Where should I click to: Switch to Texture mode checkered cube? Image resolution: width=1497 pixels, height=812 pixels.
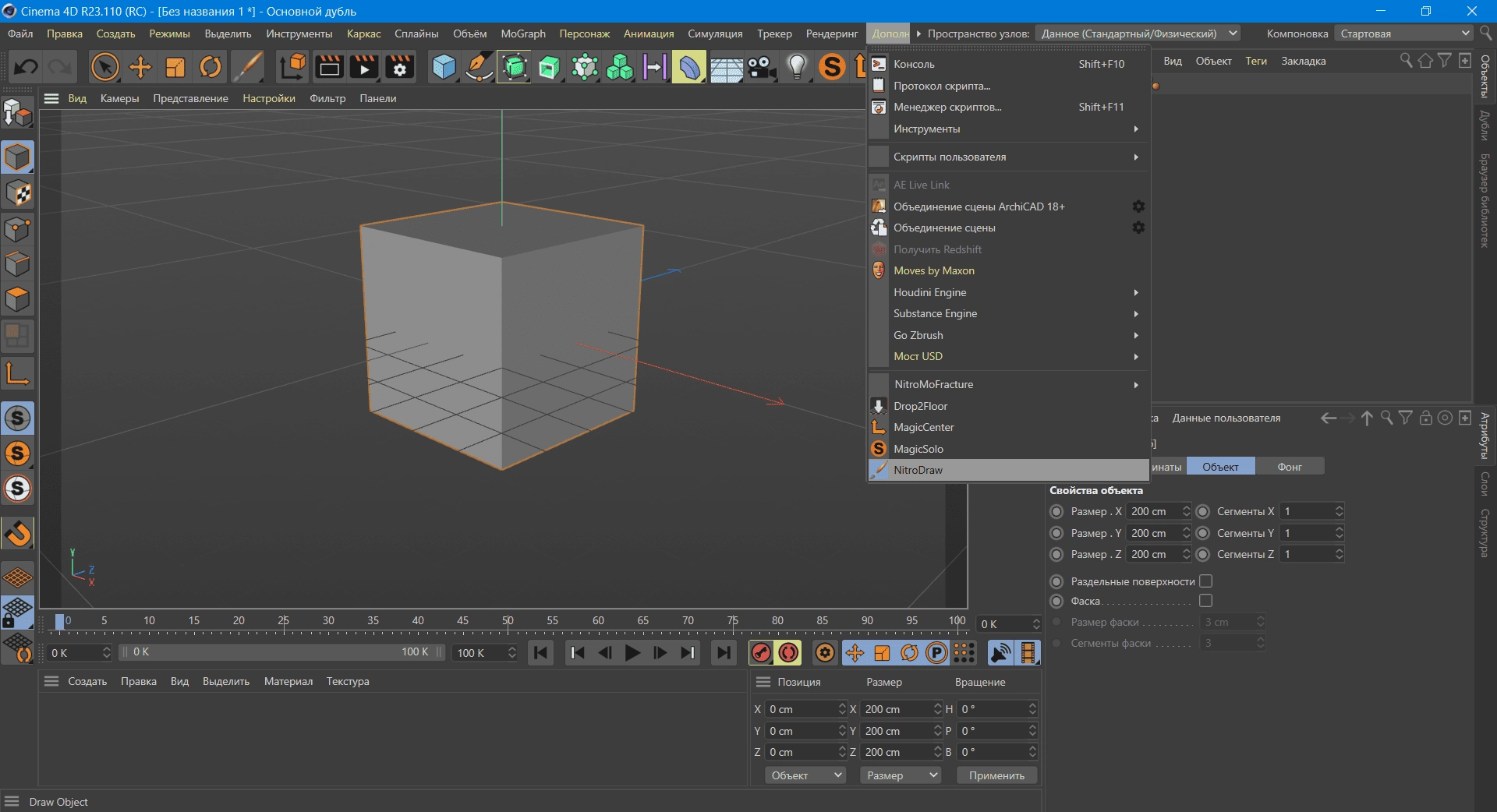(17, 192)
